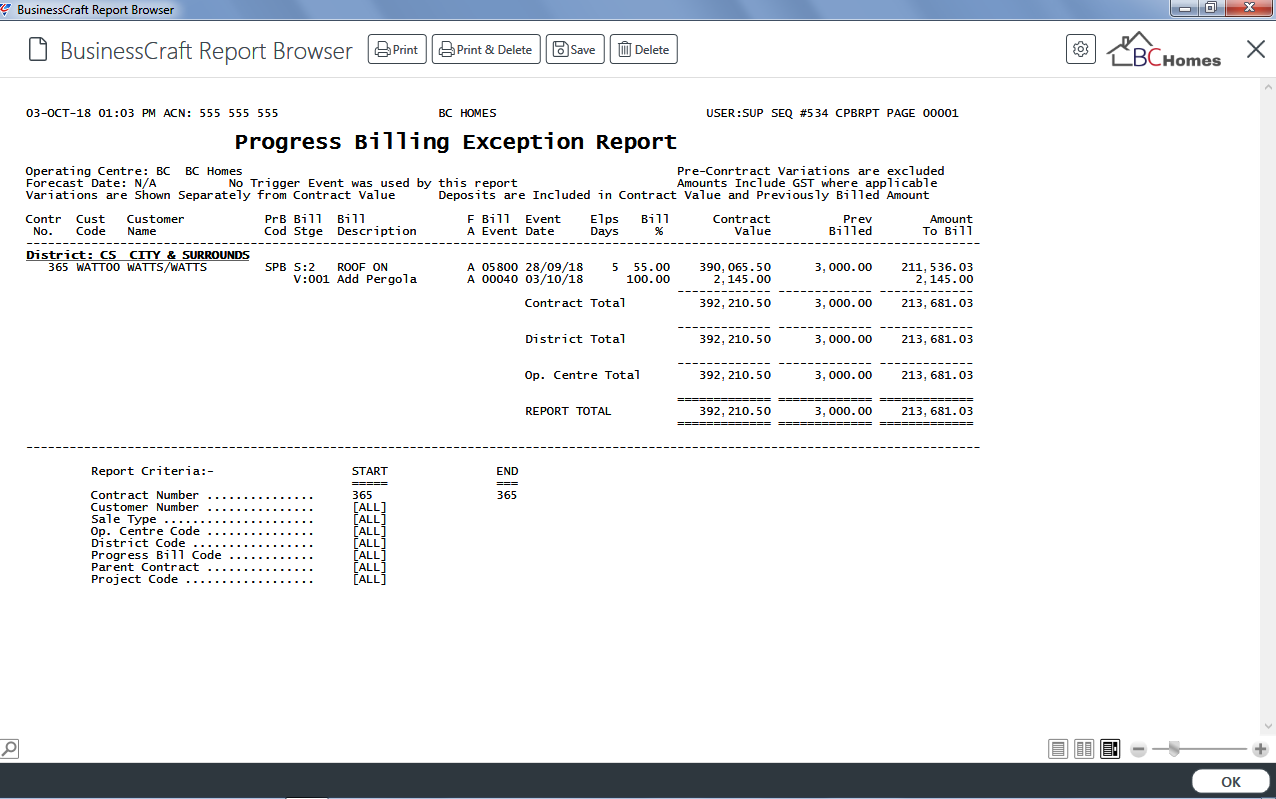Click the 'Op. Centre Code' criteria label

(145, 531)
